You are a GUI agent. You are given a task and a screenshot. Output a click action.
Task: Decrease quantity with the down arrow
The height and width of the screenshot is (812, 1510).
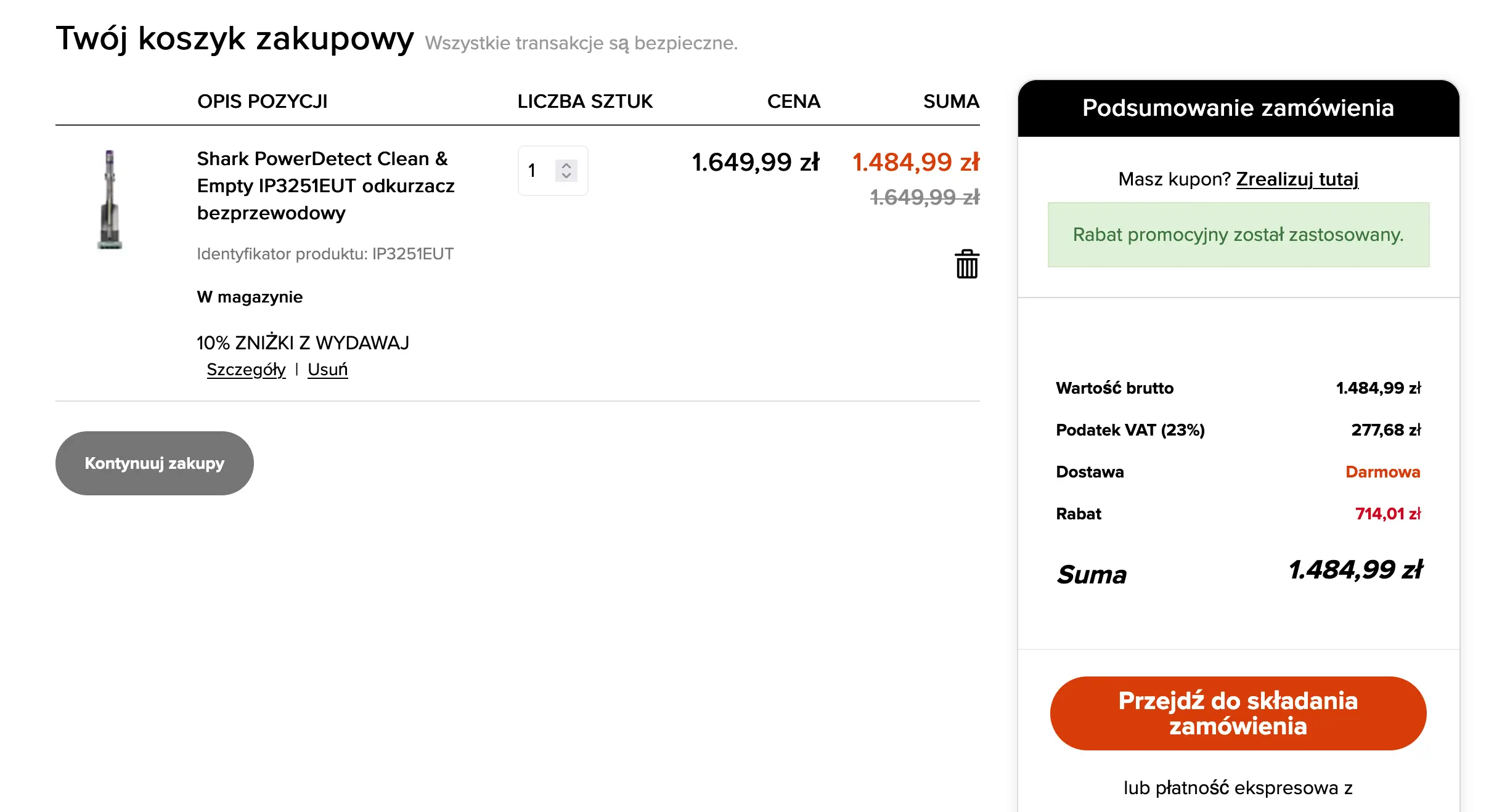[x=566, y=176]
